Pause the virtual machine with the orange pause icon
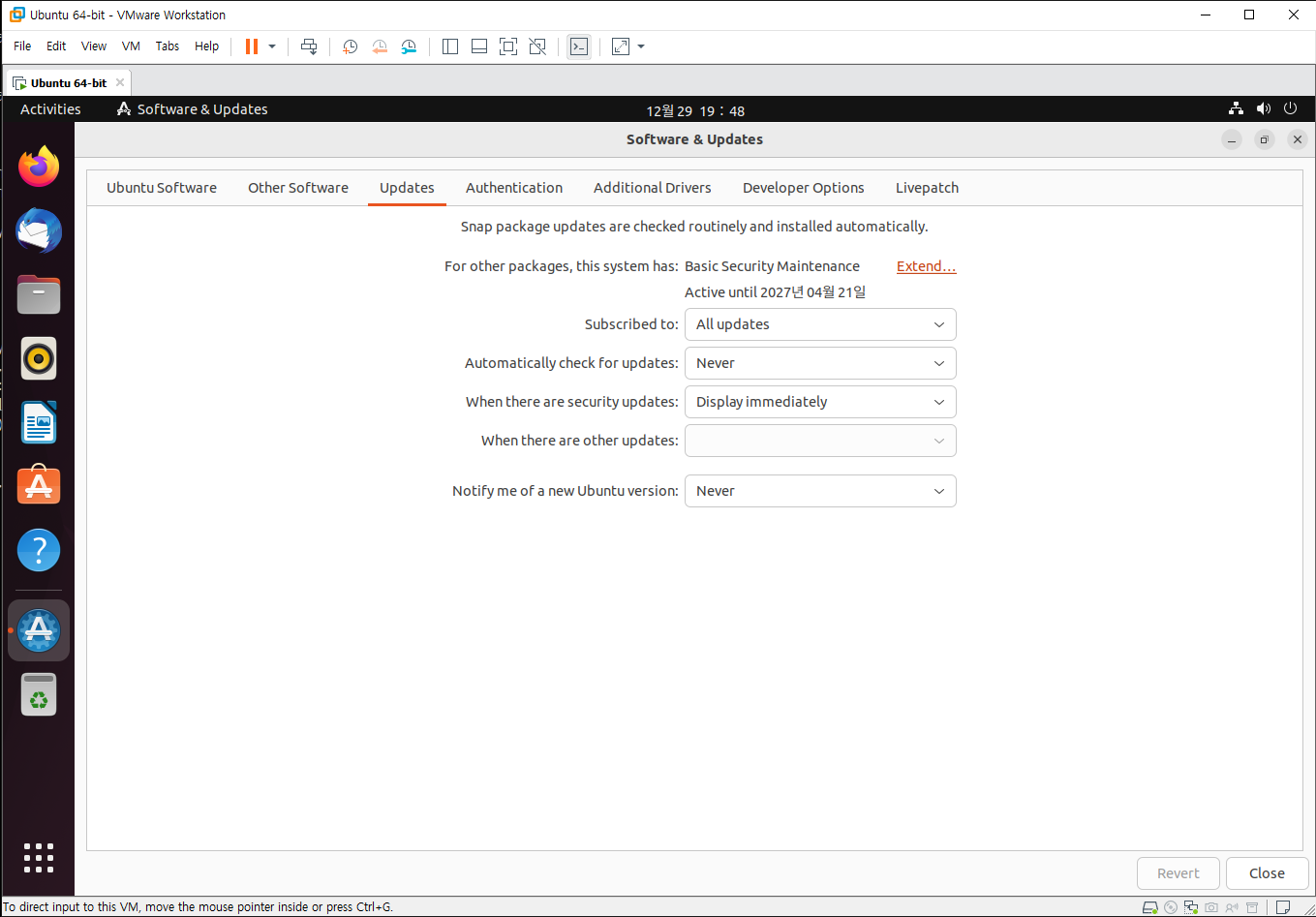 tap(252, 46)
